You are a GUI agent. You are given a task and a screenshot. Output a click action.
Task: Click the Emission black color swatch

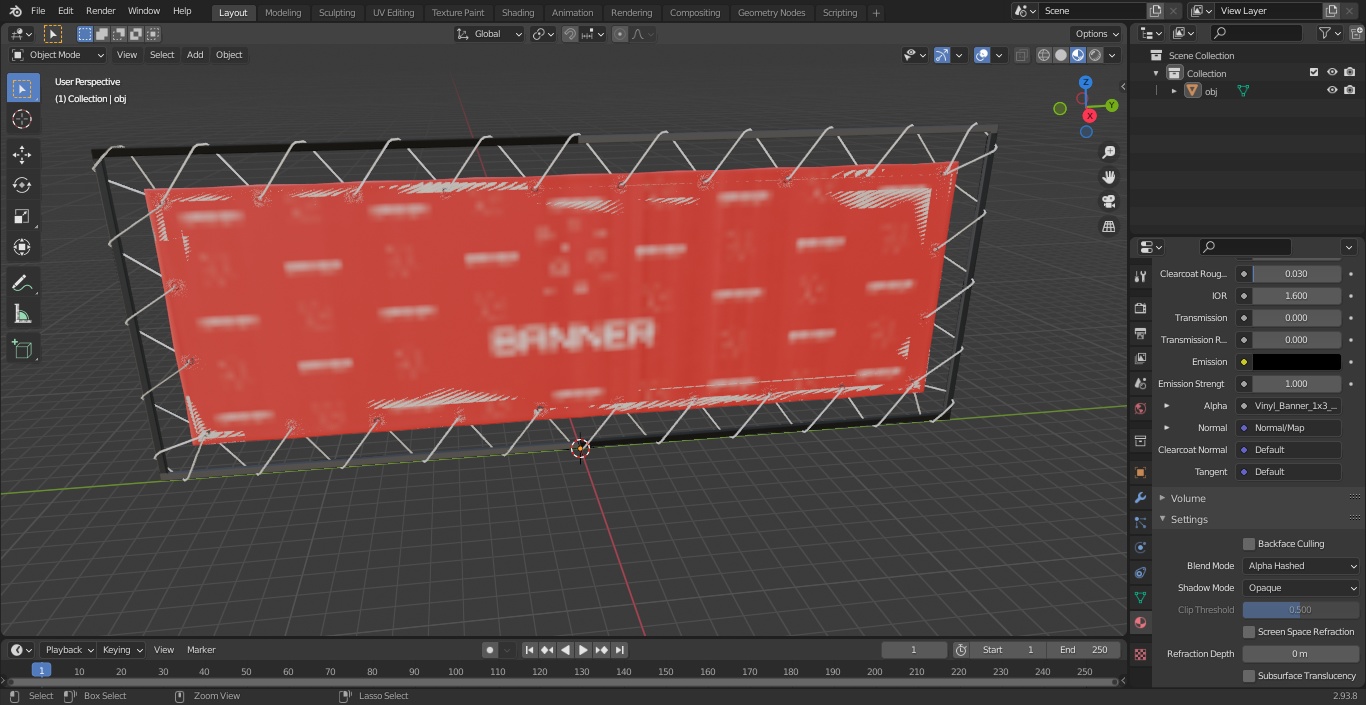1296,362
